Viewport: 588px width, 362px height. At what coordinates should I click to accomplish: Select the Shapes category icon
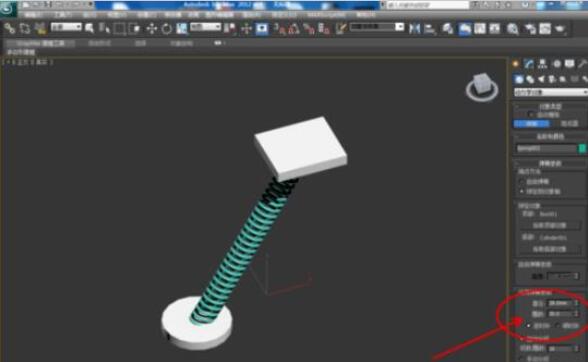click(x=530, y=79)
